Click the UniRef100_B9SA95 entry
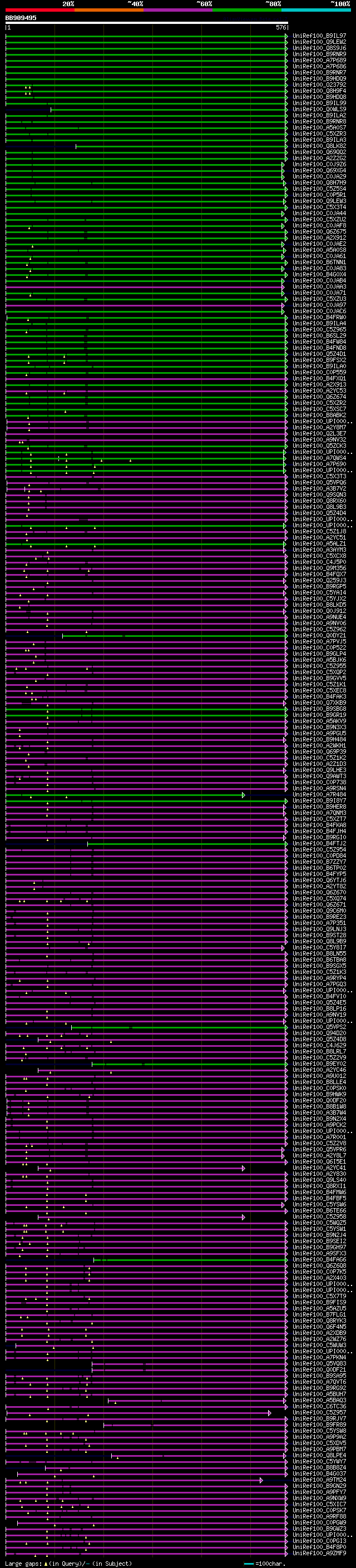The height and width of the screenshot is (1568, 356). coord(319,1376)
